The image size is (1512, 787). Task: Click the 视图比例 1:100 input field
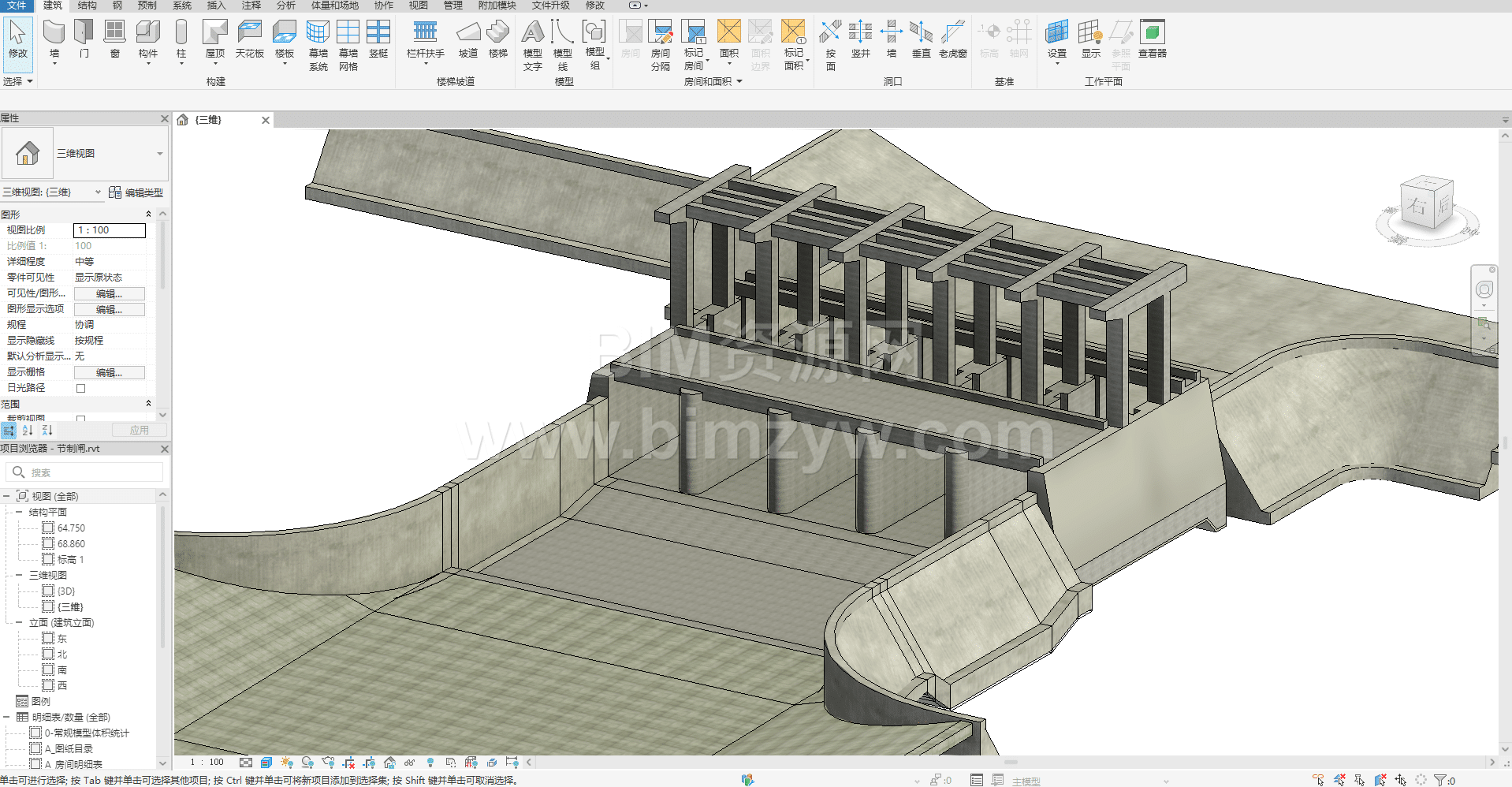[x=110, y=230]
